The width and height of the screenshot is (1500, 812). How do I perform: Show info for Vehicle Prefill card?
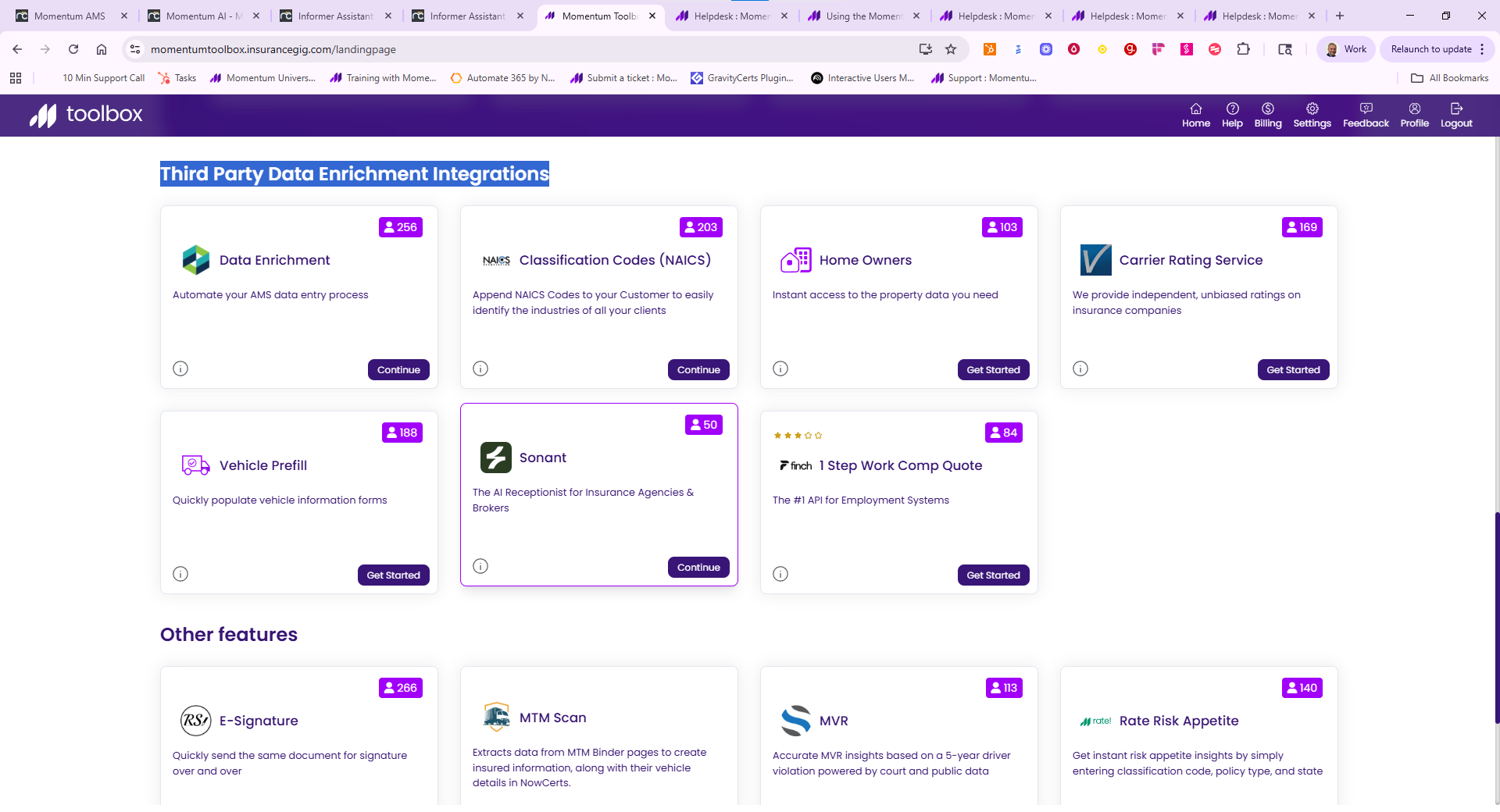pos(180,574)
